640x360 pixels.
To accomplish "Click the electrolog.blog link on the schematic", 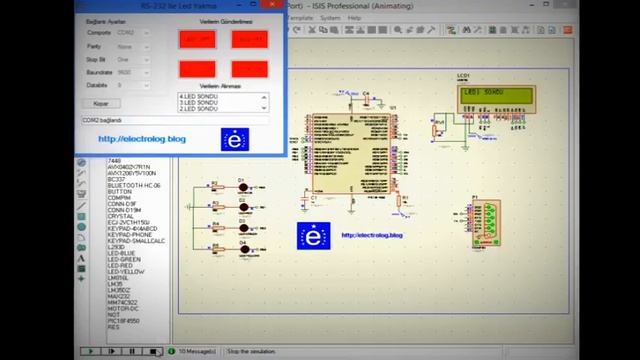I will pos(372,235).
